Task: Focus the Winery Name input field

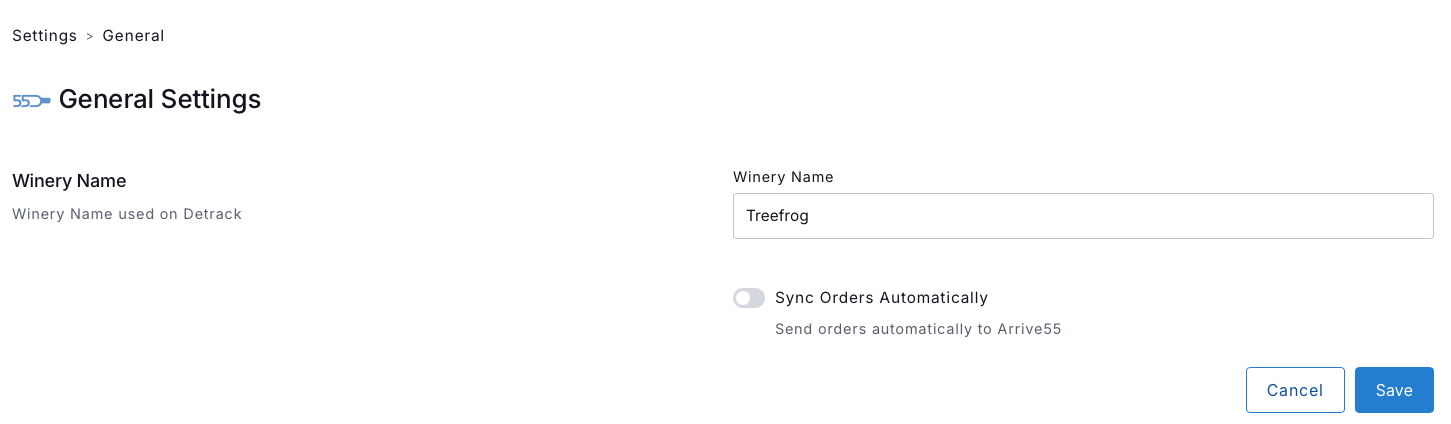Action: 1083,216
